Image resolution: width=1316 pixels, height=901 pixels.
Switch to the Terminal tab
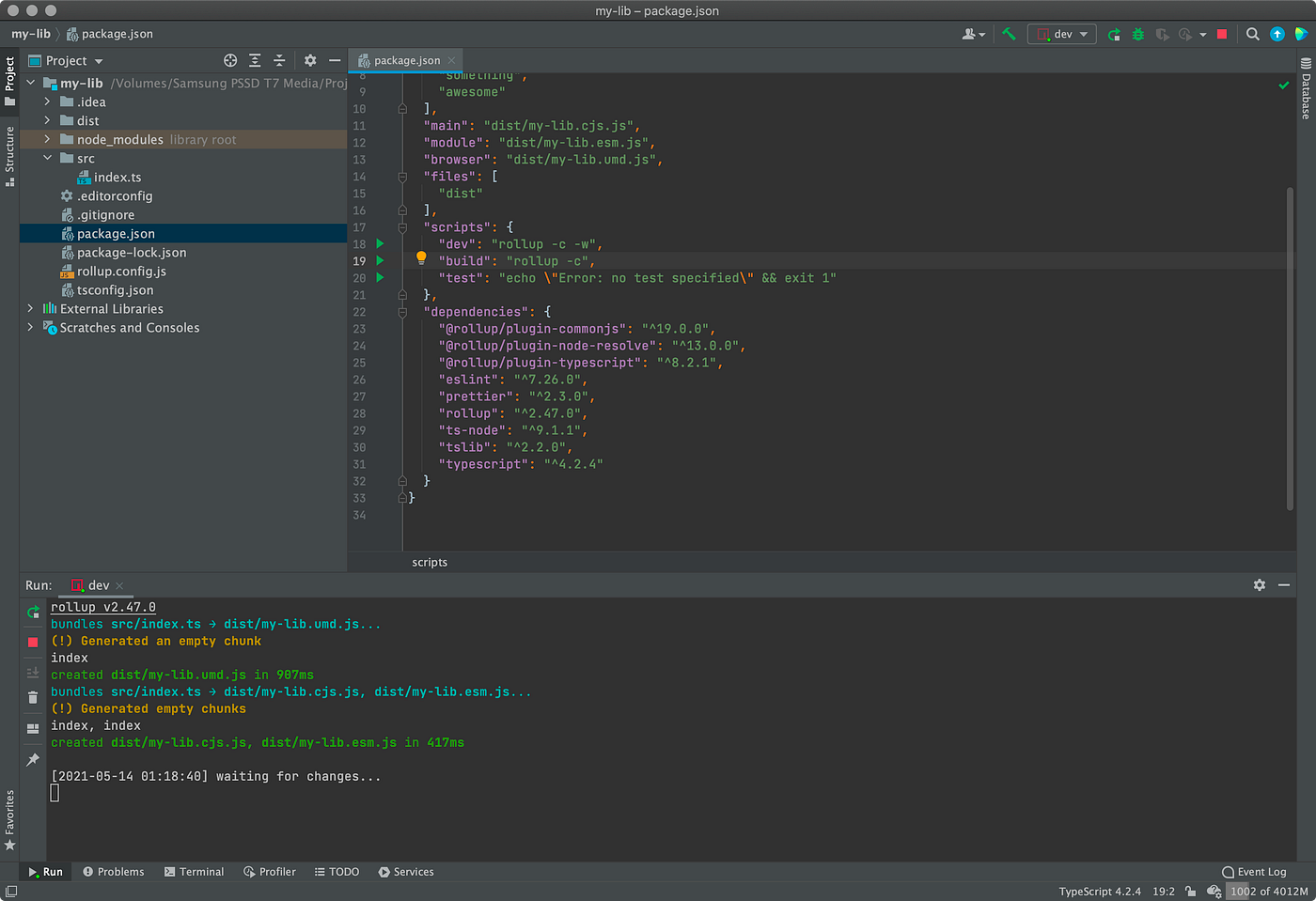(194, 872)
